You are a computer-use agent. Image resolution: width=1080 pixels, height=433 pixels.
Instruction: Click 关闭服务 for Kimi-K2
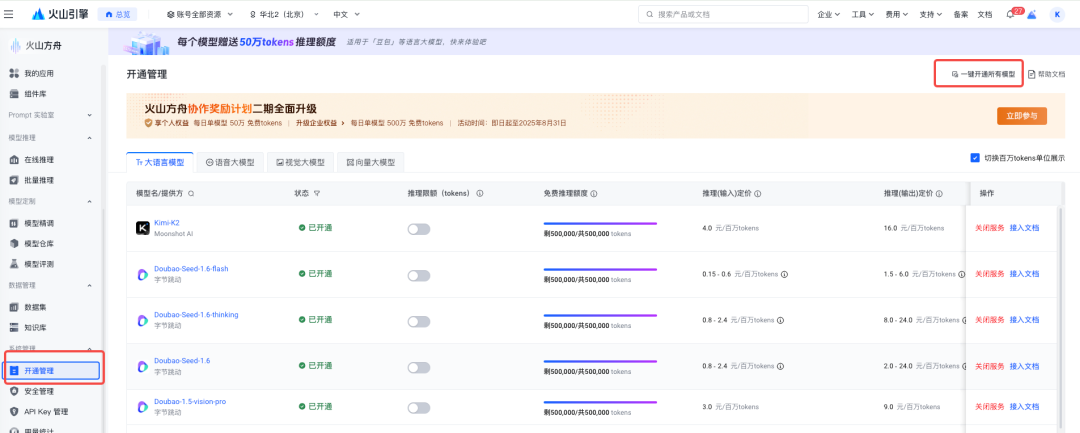pyautogui.click(x=990, y=228)
